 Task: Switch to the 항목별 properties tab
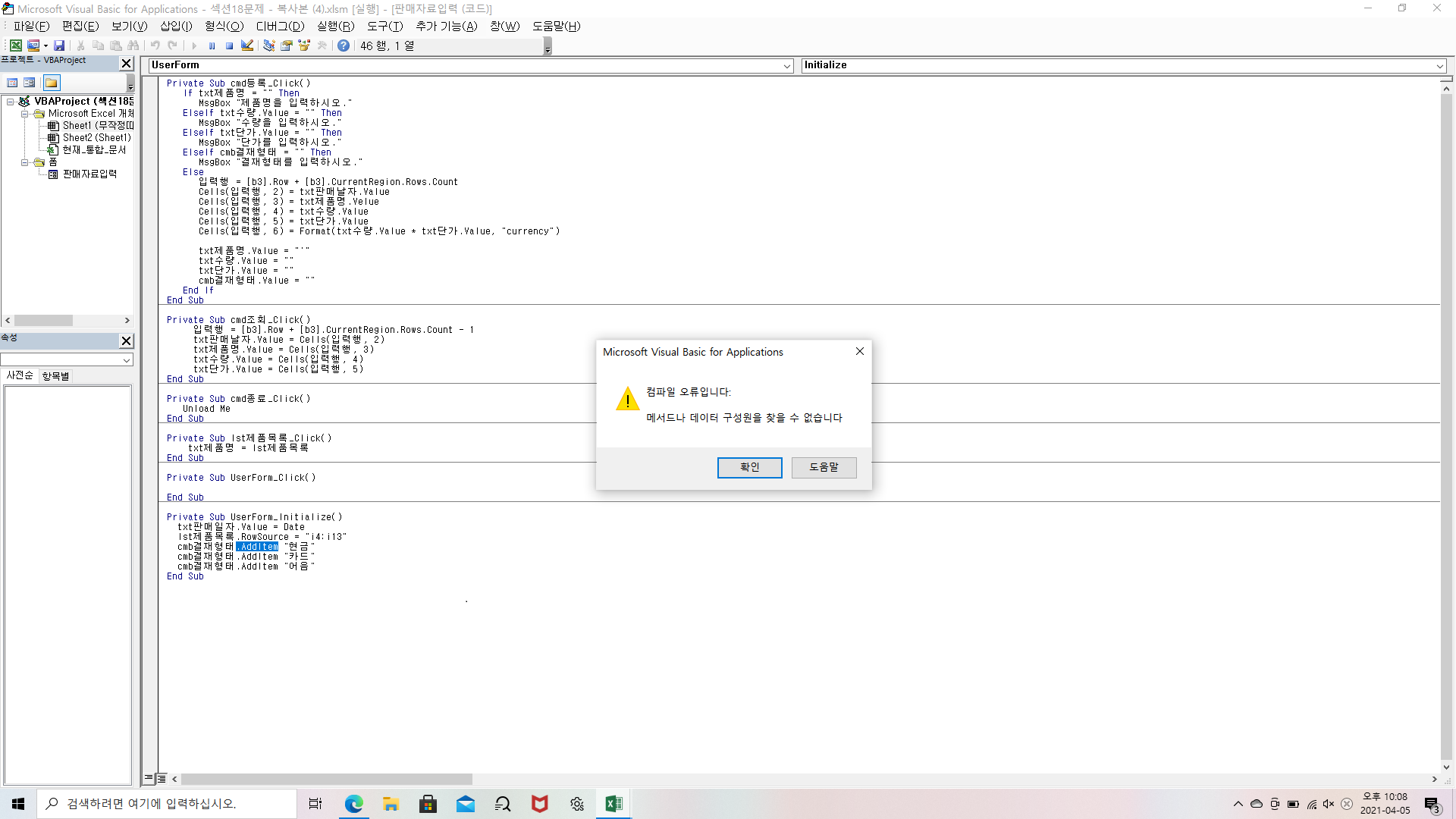[55, 376]
